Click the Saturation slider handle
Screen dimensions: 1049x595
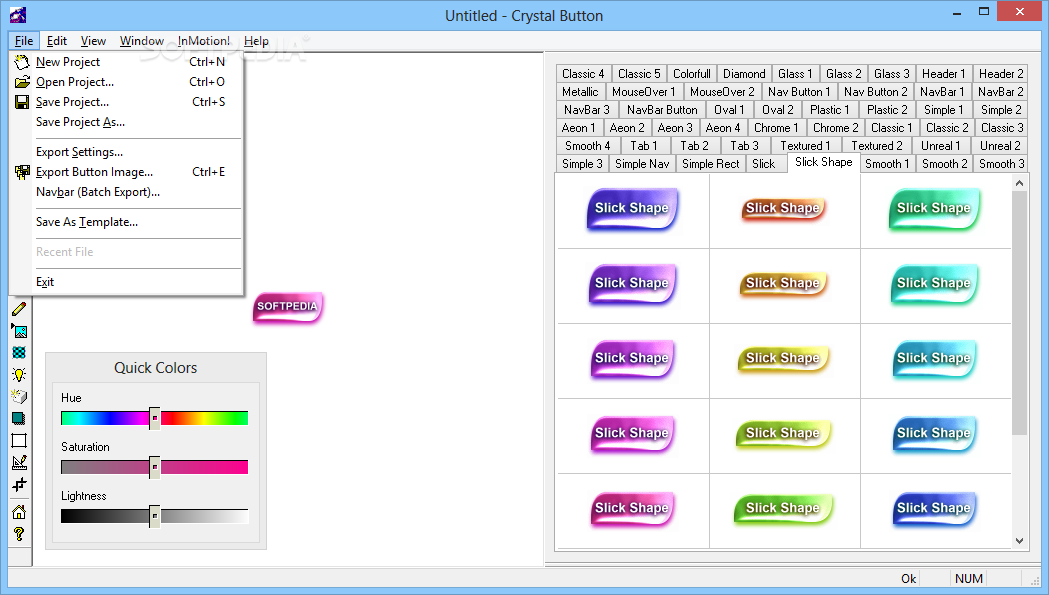coord(155,467)
